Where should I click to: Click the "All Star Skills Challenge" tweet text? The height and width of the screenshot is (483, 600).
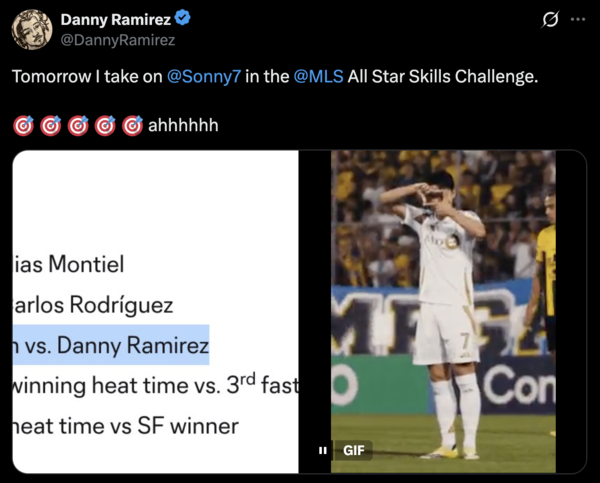click(443, 77)
